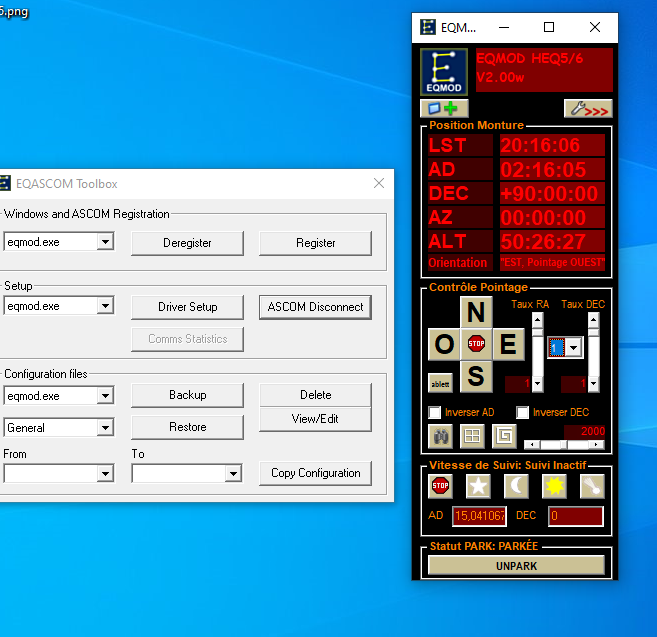Stop tracking with the Suivi STOP icon

pyautogui.click(x=440, y=487)
